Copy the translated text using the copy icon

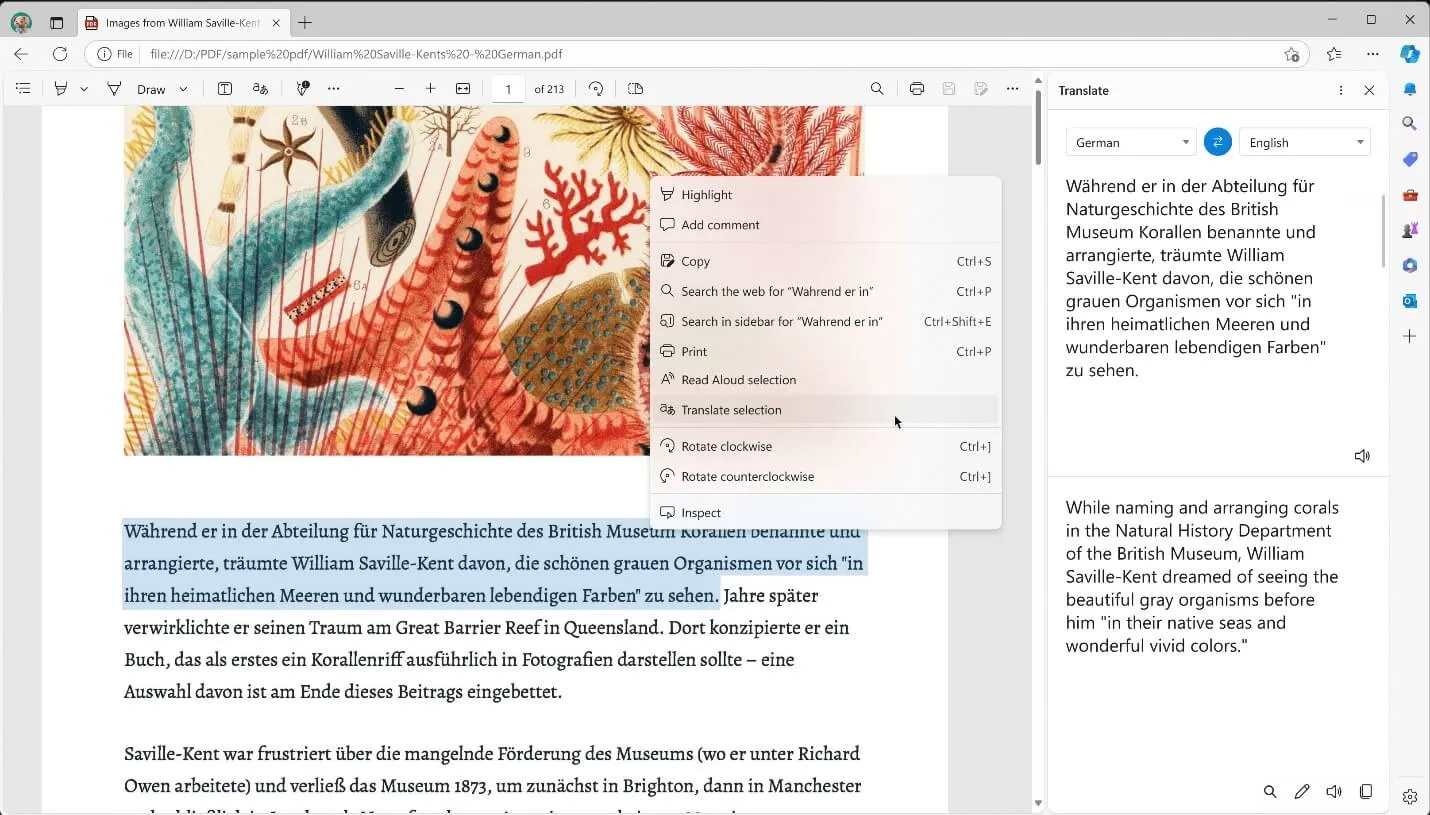pos(1366,791)
